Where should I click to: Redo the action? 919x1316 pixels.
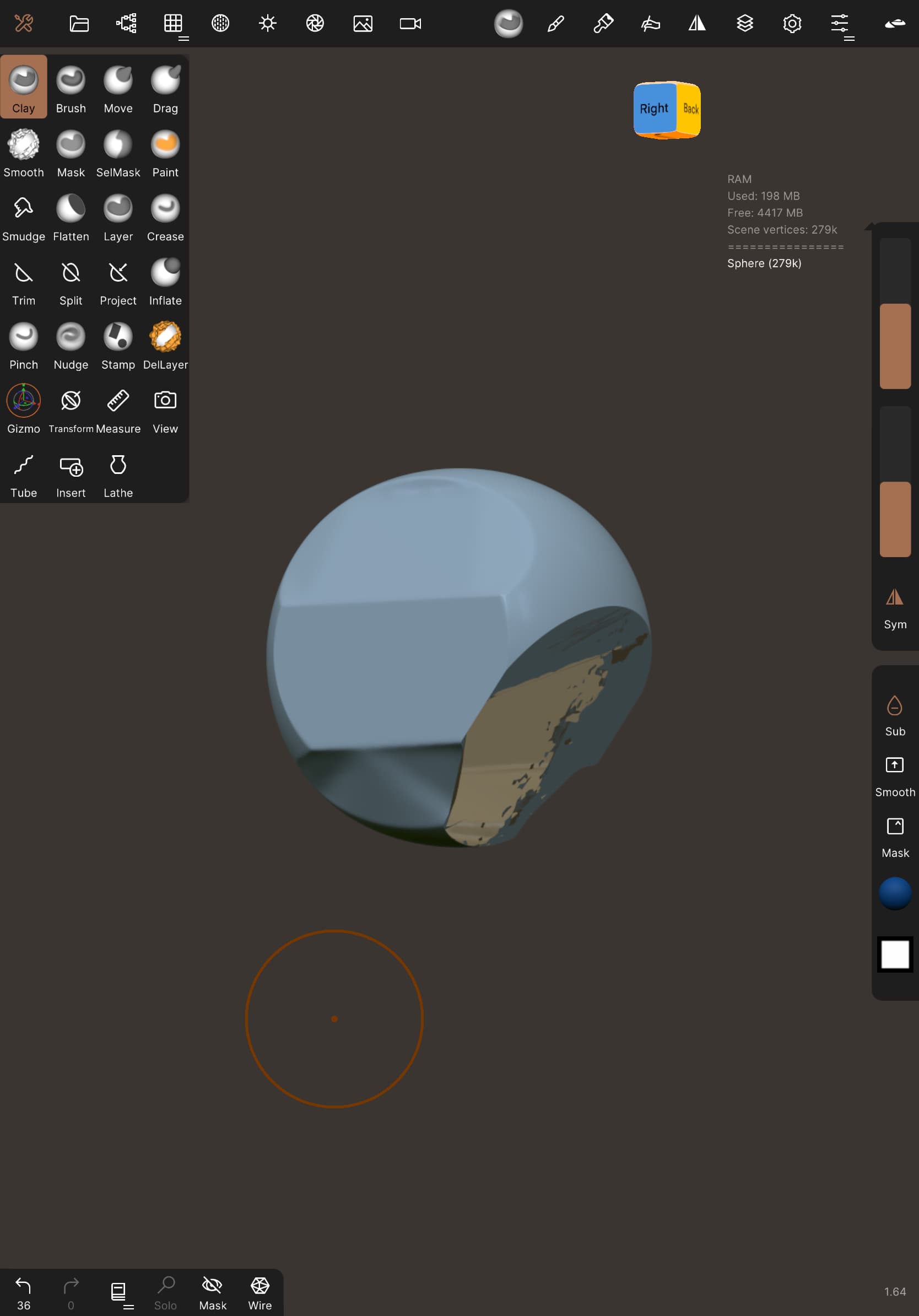(71, 1293)
